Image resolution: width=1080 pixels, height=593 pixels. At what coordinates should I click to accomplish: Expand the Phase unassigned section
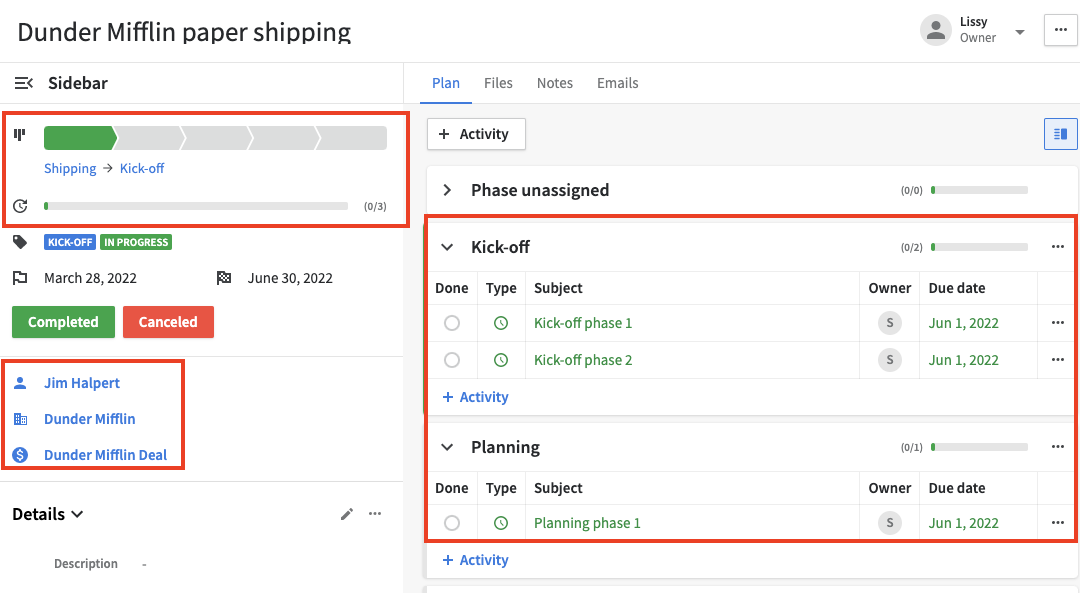click(x=445, y=190)
